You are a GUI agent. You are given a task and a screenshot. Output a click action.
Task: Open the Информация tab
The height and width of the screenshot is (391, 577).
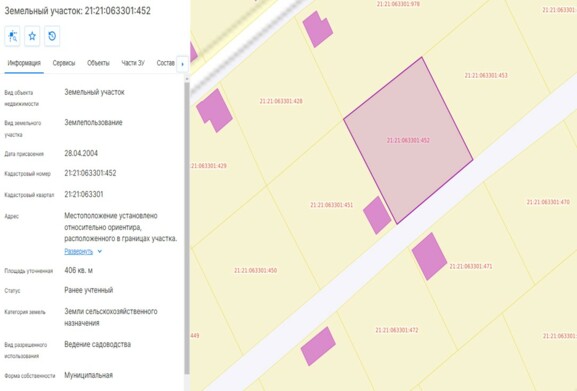tap(24, 63)
